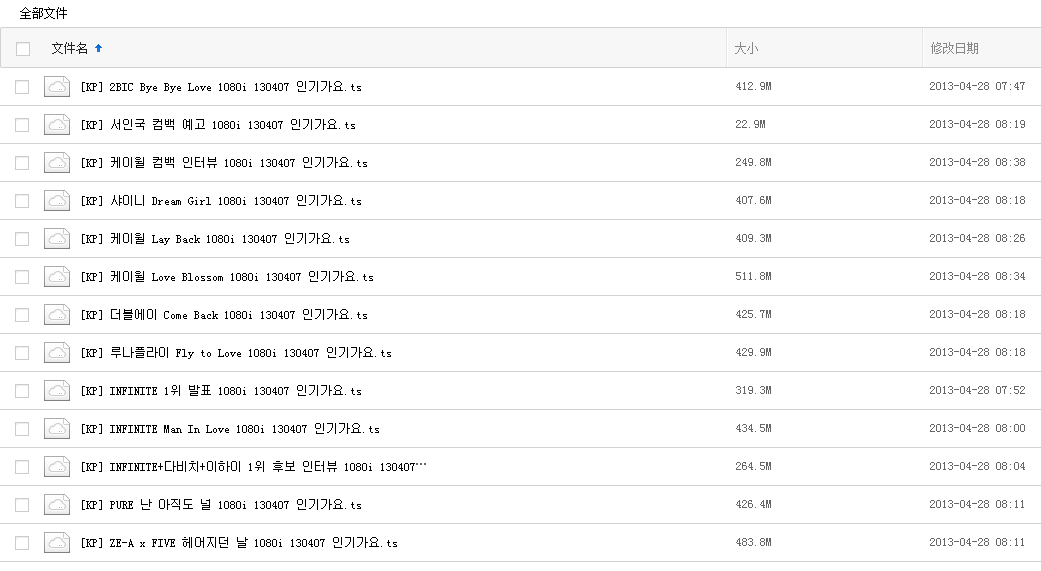Select checkbox for PURE 난 아직도 널 file
The height and width of the screenshot is (571, 1041).
[22, 505]
